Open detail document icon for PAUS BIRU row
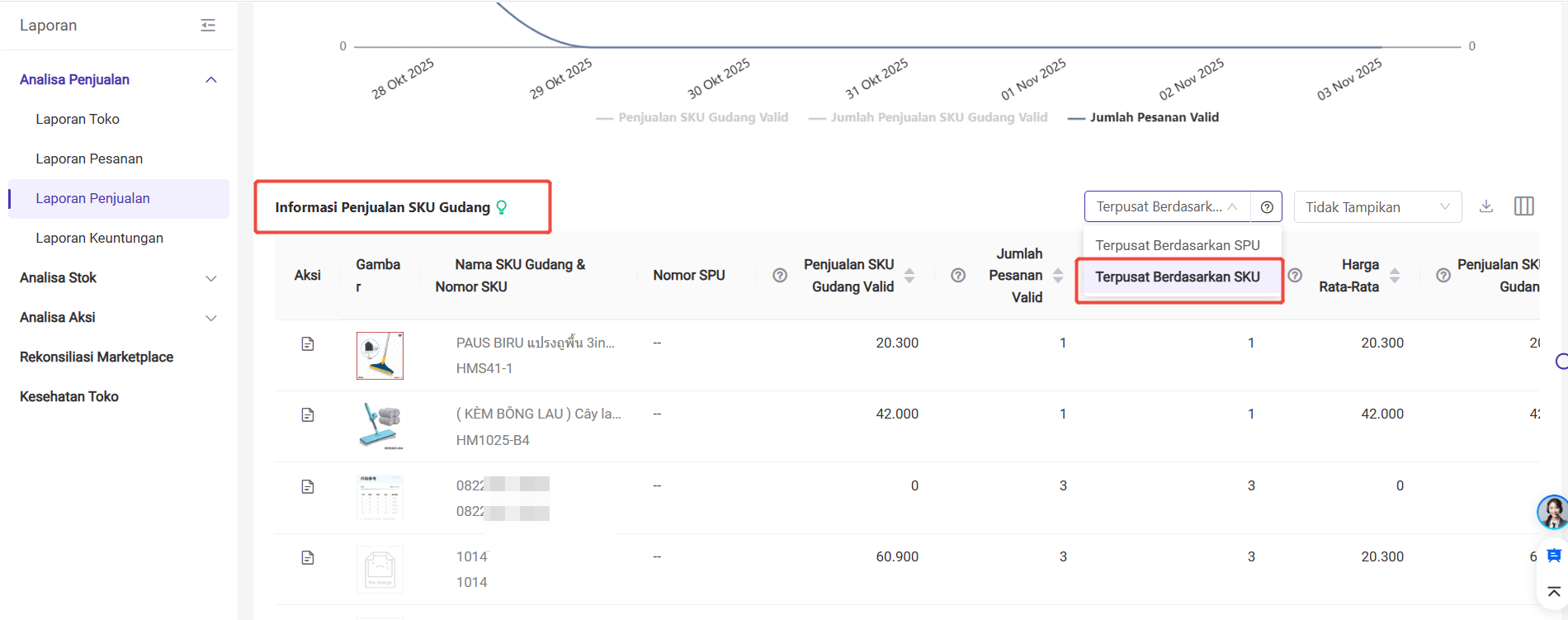This screenshot has height=620, width=1568. click(308, 344)
